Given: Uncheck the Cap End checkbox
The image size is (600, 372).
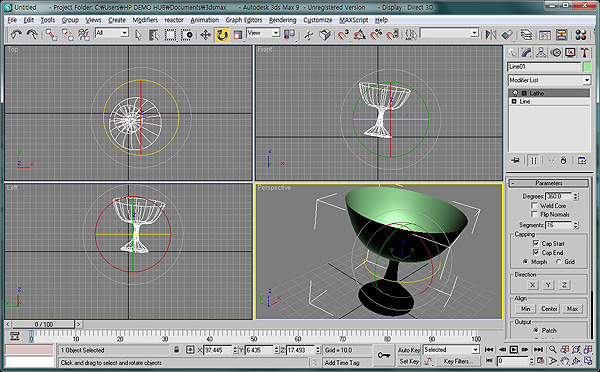Looking at the screenshot, I should 536,253.
